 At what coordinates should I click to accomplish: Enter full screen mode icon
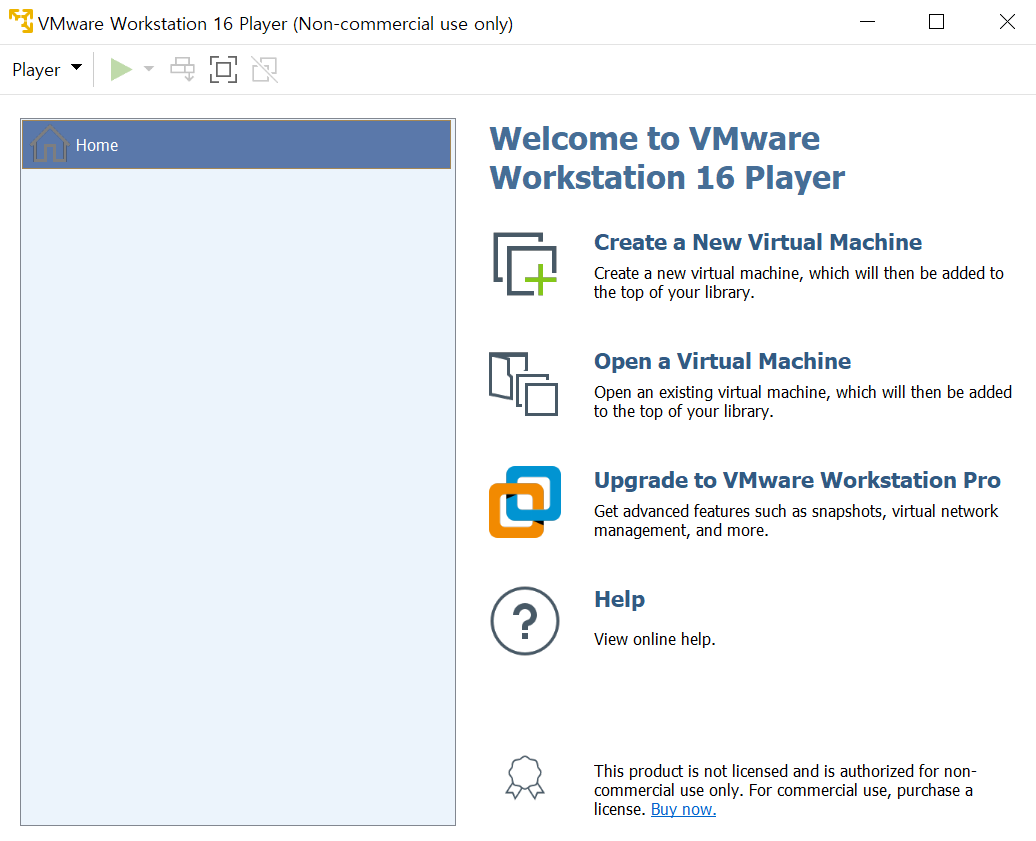[223, 69]
